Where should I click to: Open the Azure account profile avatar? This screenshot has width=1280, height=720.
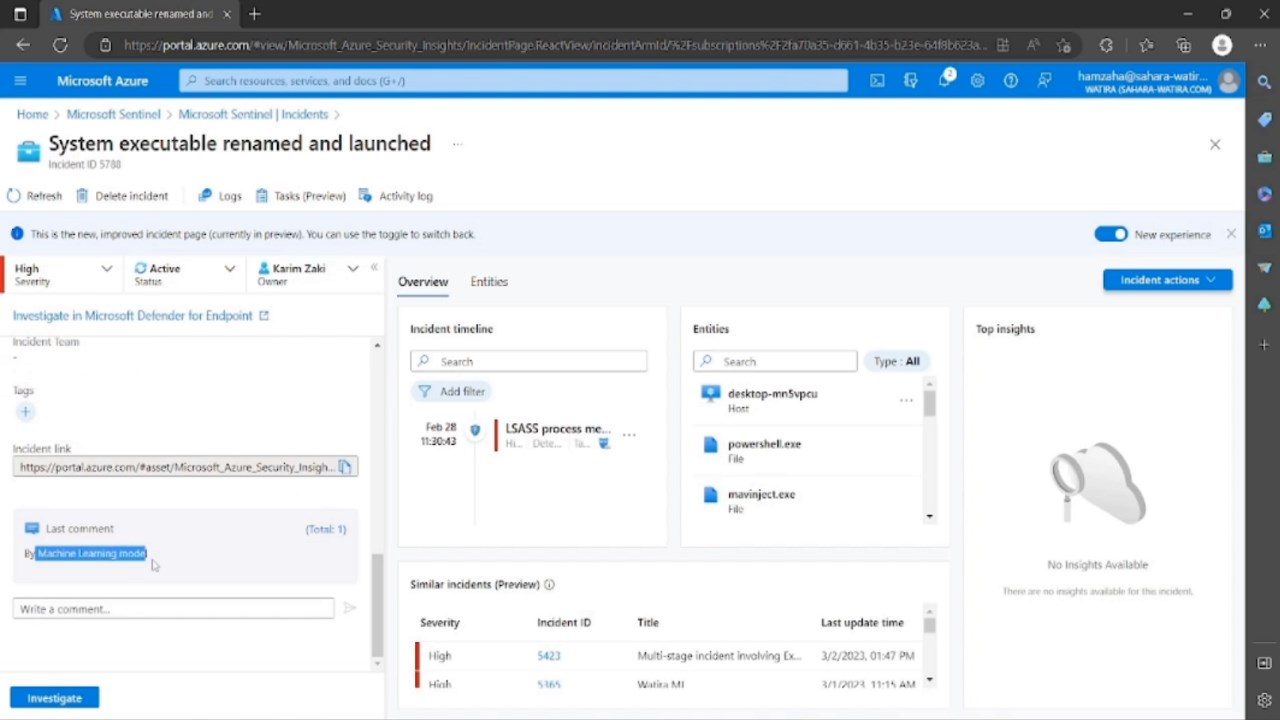pos(1230,81)
